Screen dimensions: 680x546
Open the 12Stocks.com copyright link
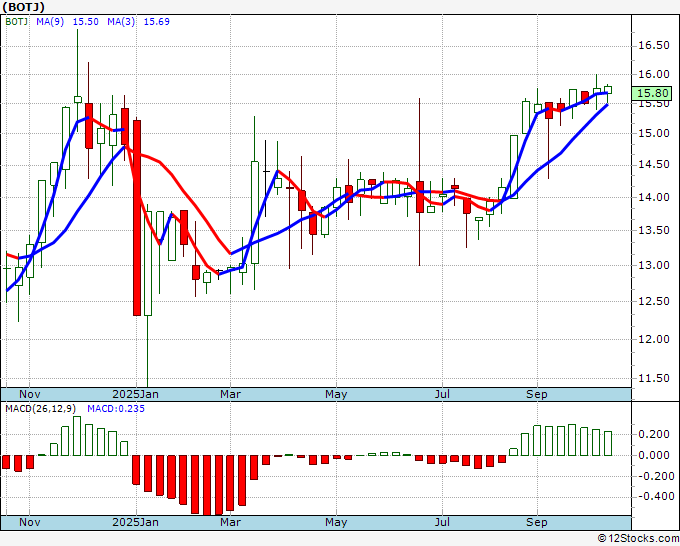638,538
